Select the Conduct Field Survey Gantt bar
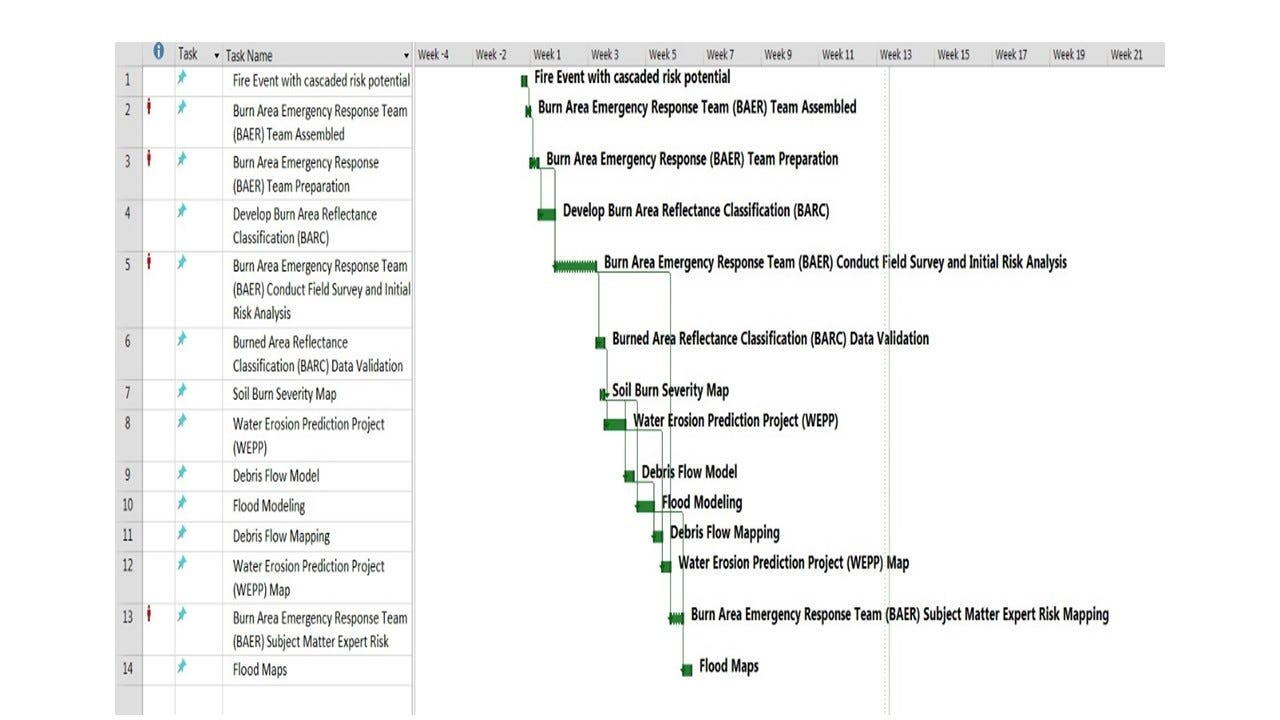This screenshot has height=720, width=1280. (575, 265)
